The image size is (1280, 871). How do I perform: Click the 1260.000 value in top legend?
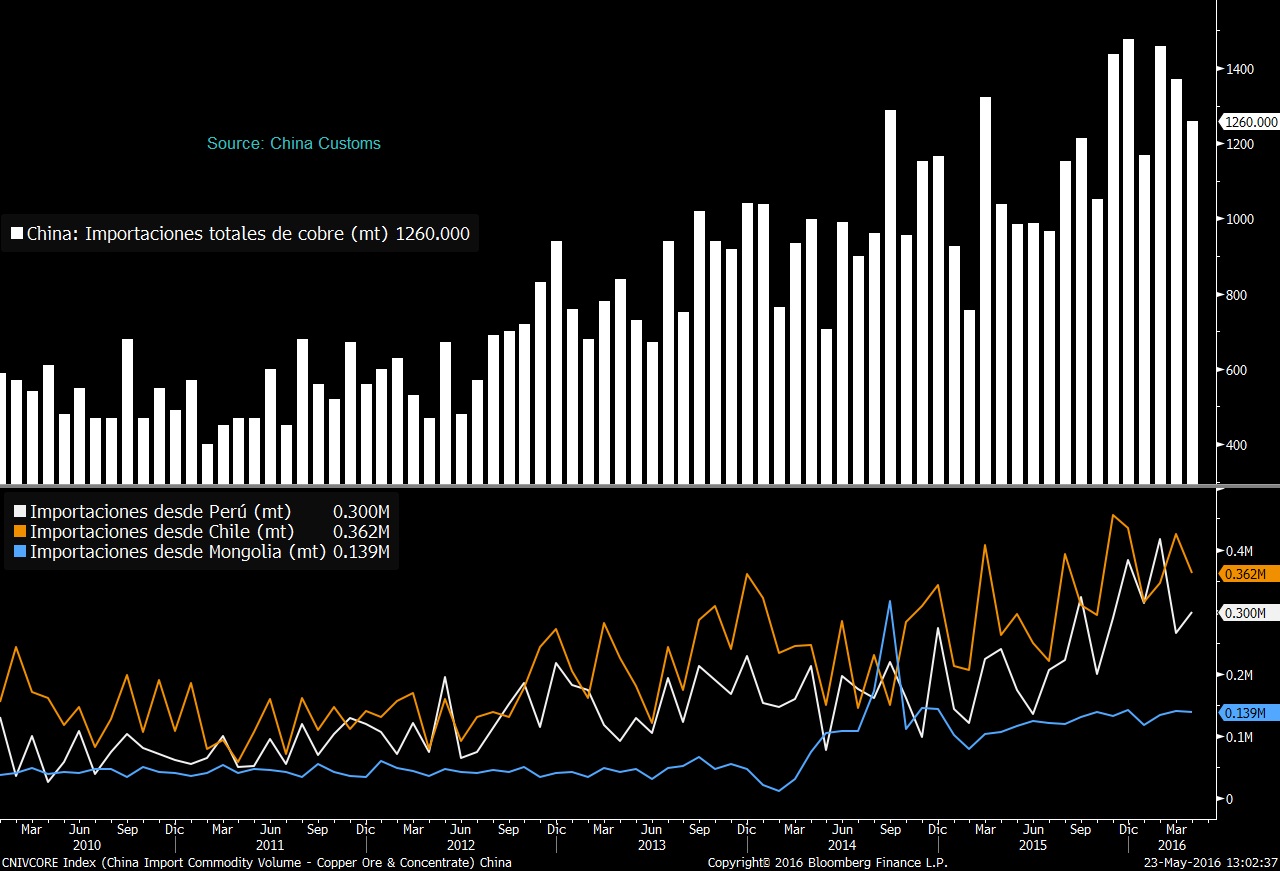pyautogui.click(x=433, y=234)
